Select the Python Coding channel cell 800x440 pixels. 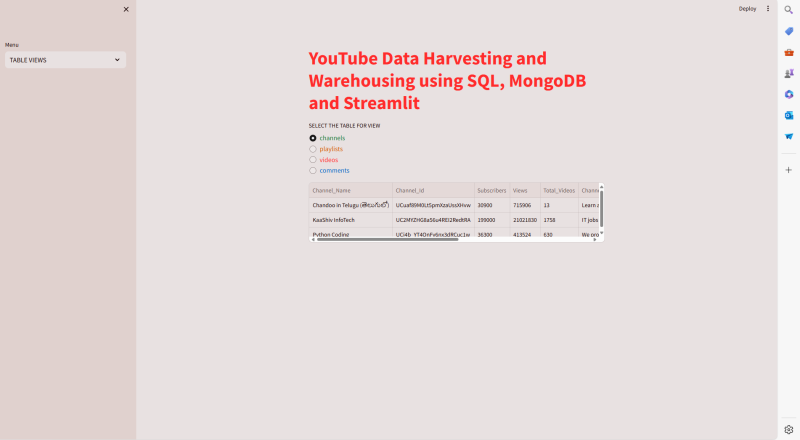pyautogui.click(x=351, y=234)
